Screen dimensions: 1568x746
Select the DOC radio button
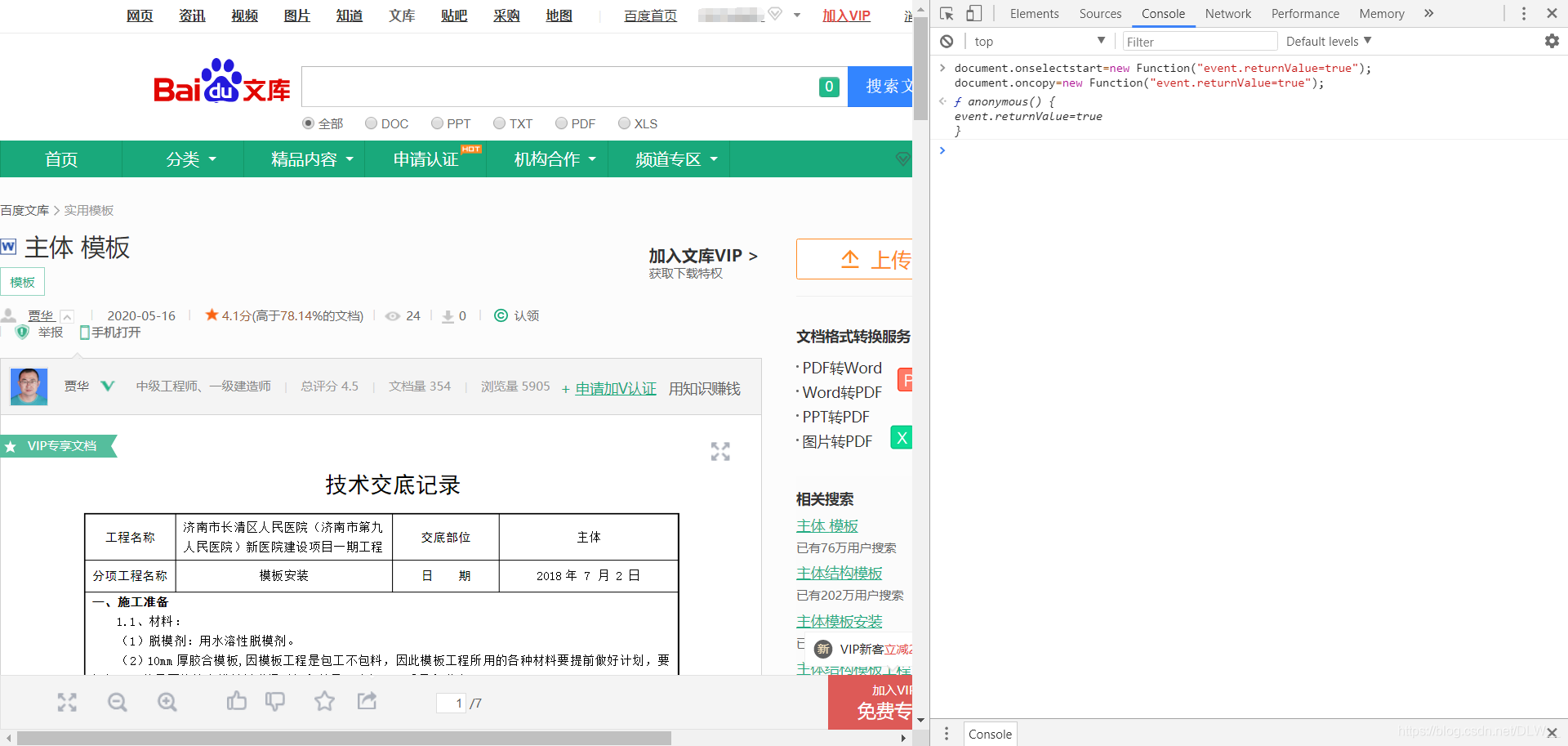point(371,123)
